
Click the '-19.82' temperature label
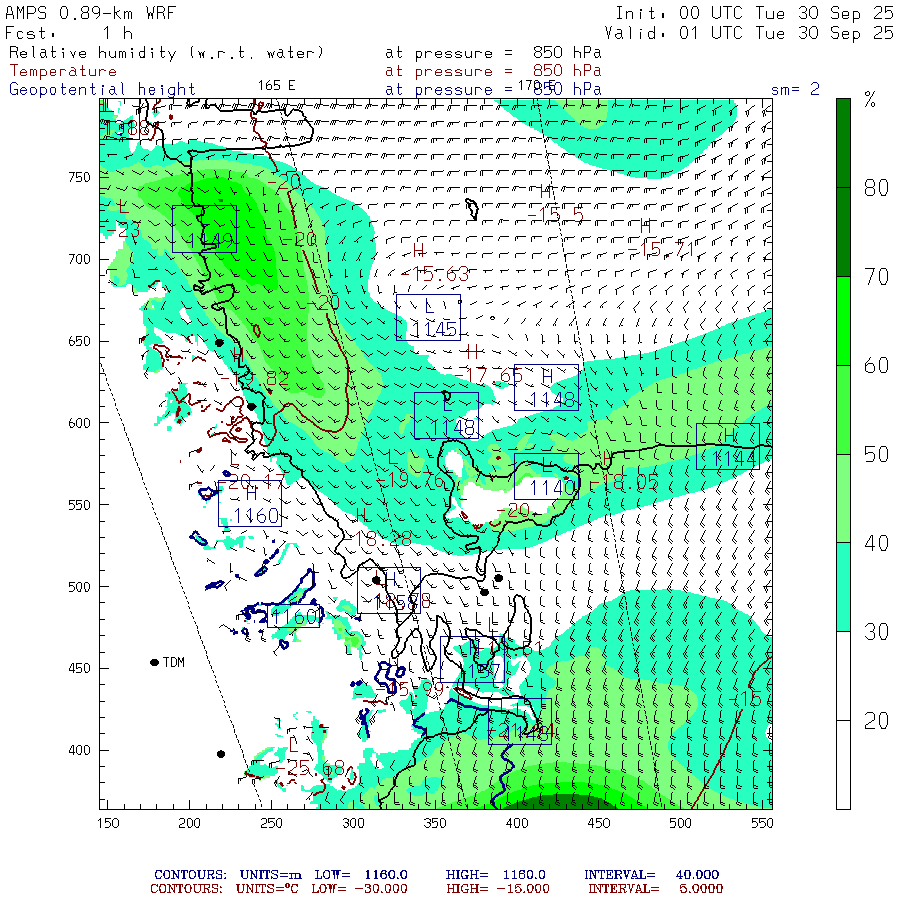coord(255,378)
